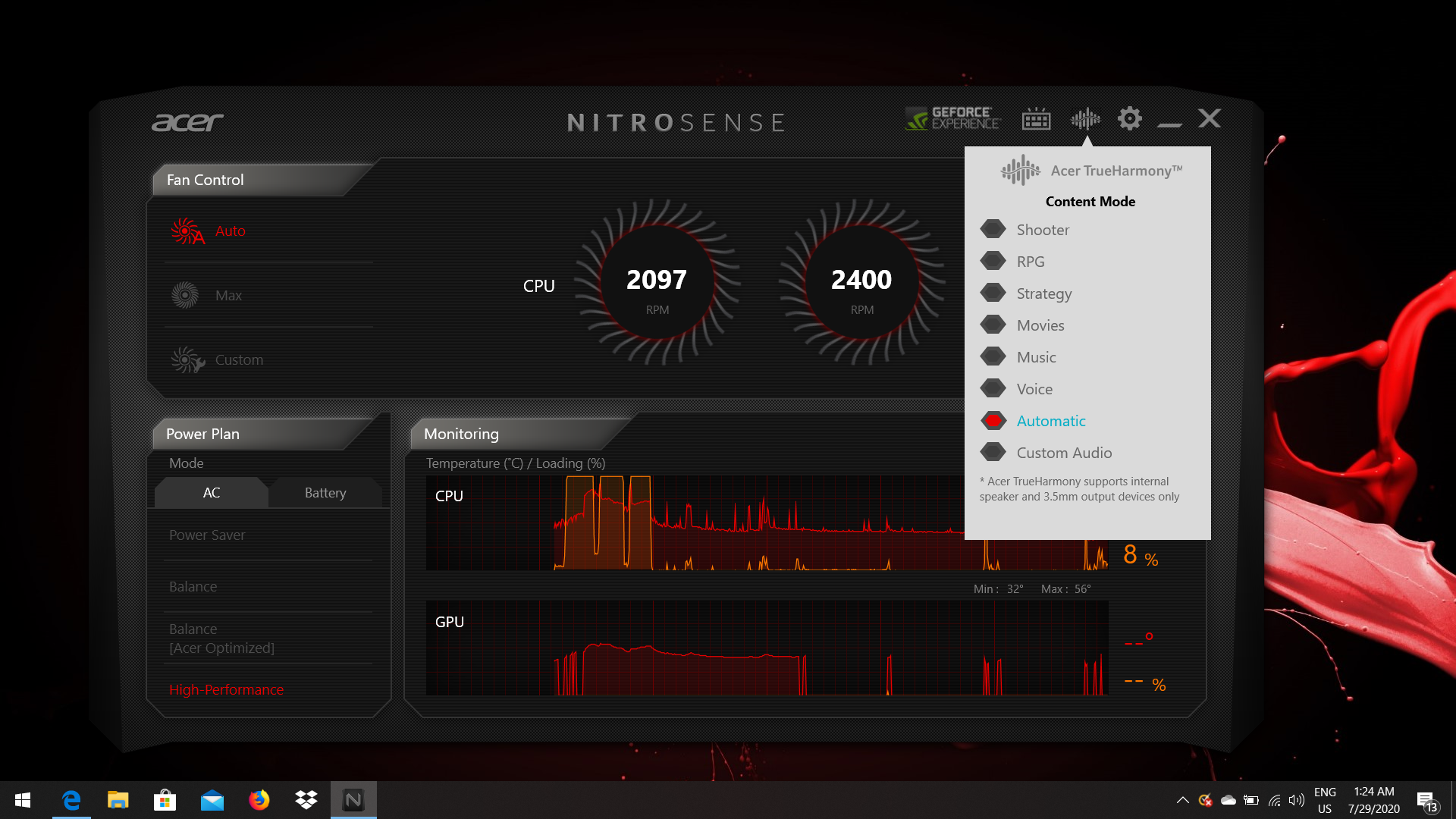
Task: Select Strategy audio content mode
Action: [x=1045, y=293]
